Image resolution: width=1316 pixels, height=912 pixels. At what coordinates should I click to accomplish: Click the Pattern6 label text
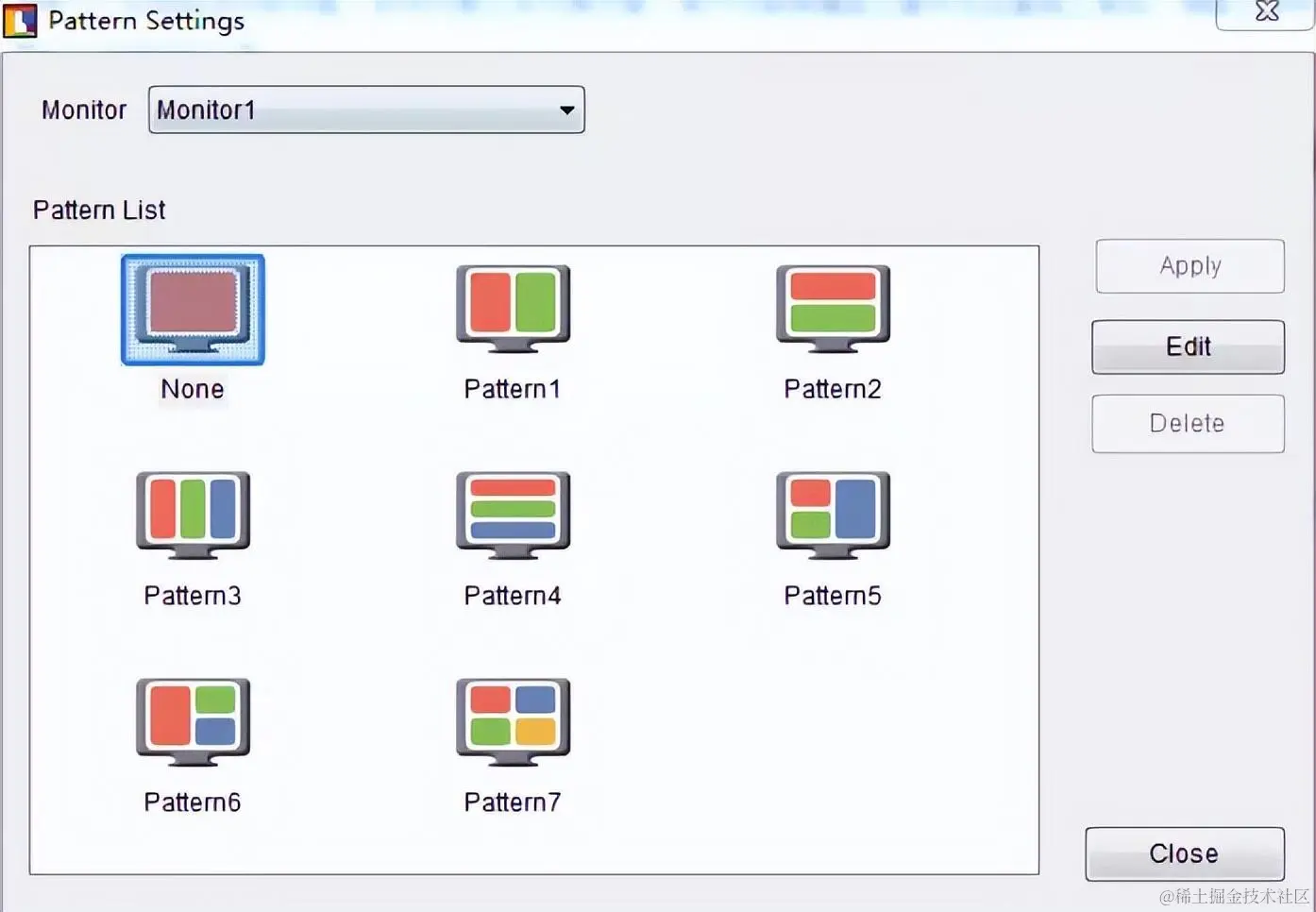[x=193, y=802]
